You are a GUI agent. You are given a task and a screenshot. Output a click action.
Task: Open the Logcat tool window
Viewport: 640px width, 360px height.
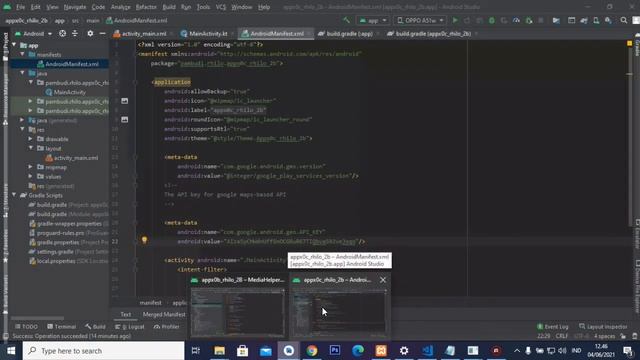[130, 327]
